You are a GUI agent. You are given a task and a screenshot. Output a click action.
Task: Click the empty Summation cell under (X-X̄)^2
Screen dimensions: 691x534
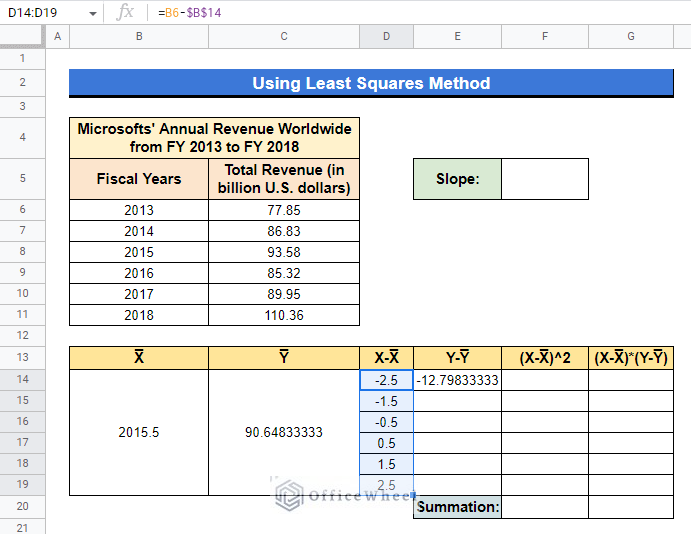click(x=545, y=507)
